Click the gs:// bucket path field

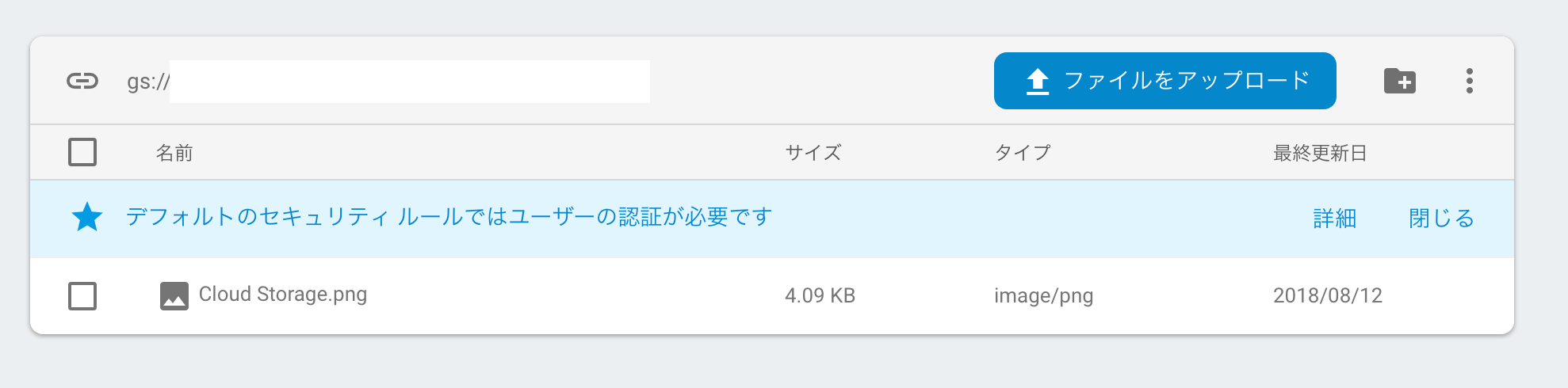point(388,82)
